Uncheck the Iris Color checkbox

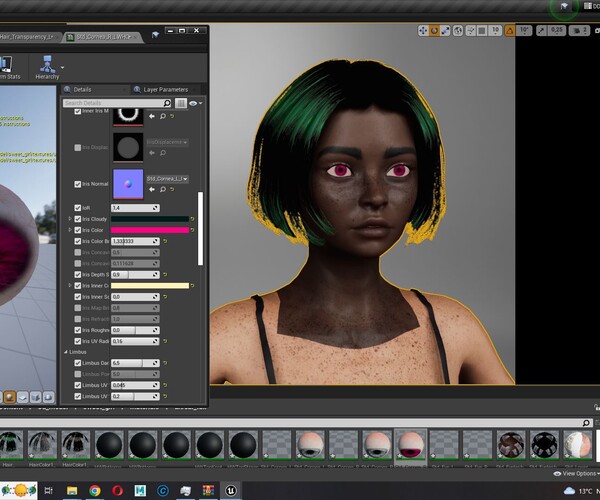(78, 230)
